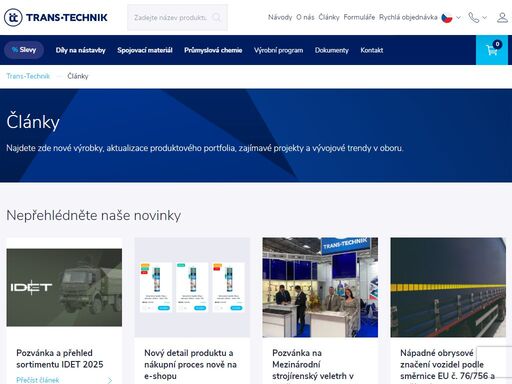Expand the phone contacts chevron

coord(484,17)
